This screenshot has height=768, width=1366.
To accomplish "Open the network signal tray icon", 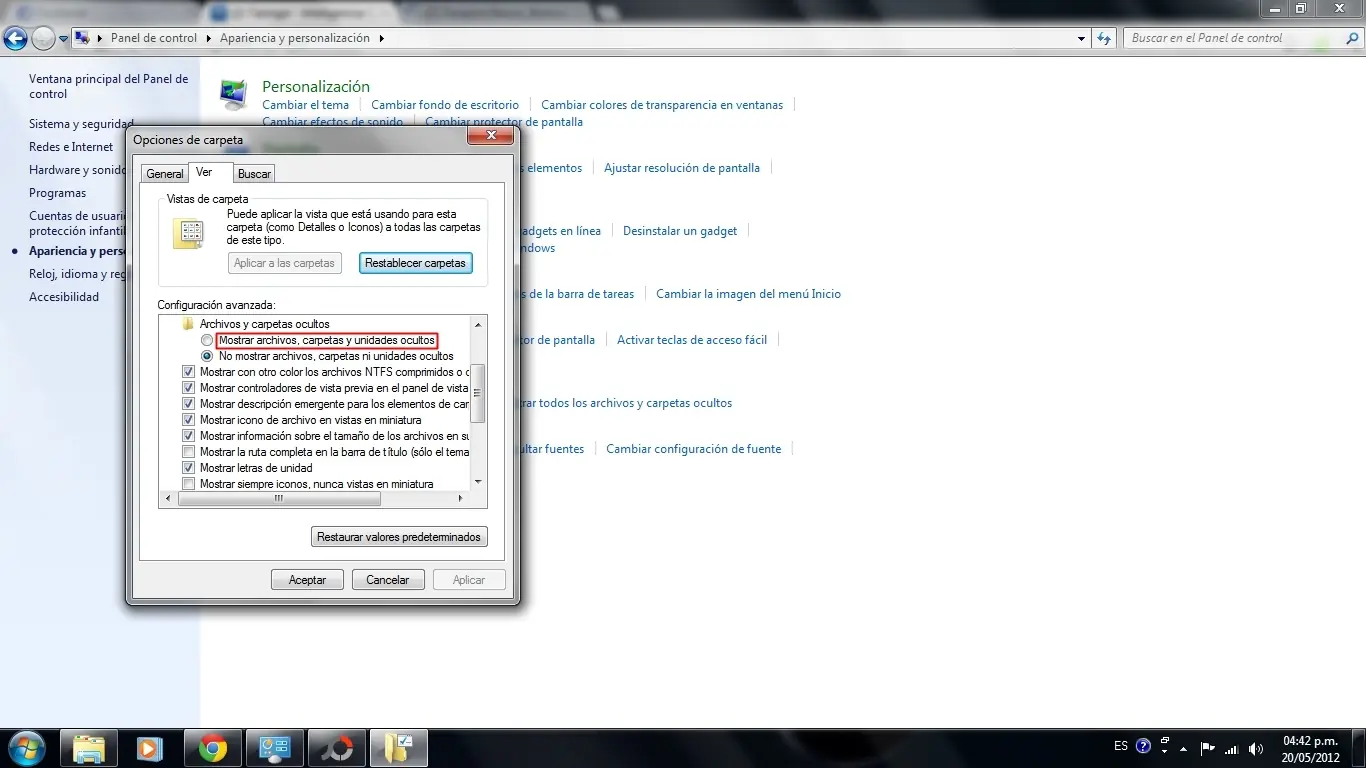I will click(1231, 748).
